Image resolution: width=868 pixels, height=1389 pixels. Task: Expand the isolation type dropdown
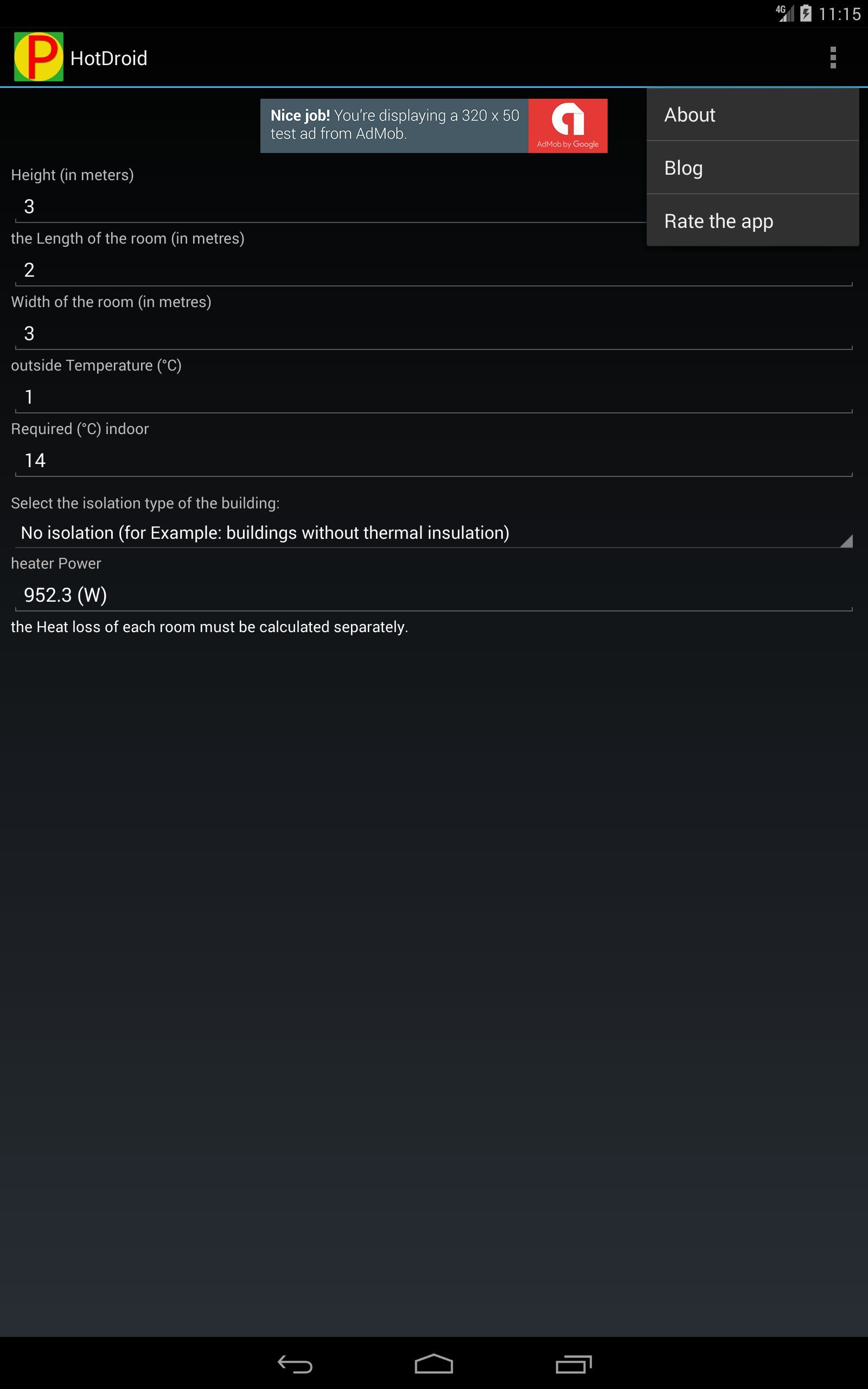click(433, 533)
